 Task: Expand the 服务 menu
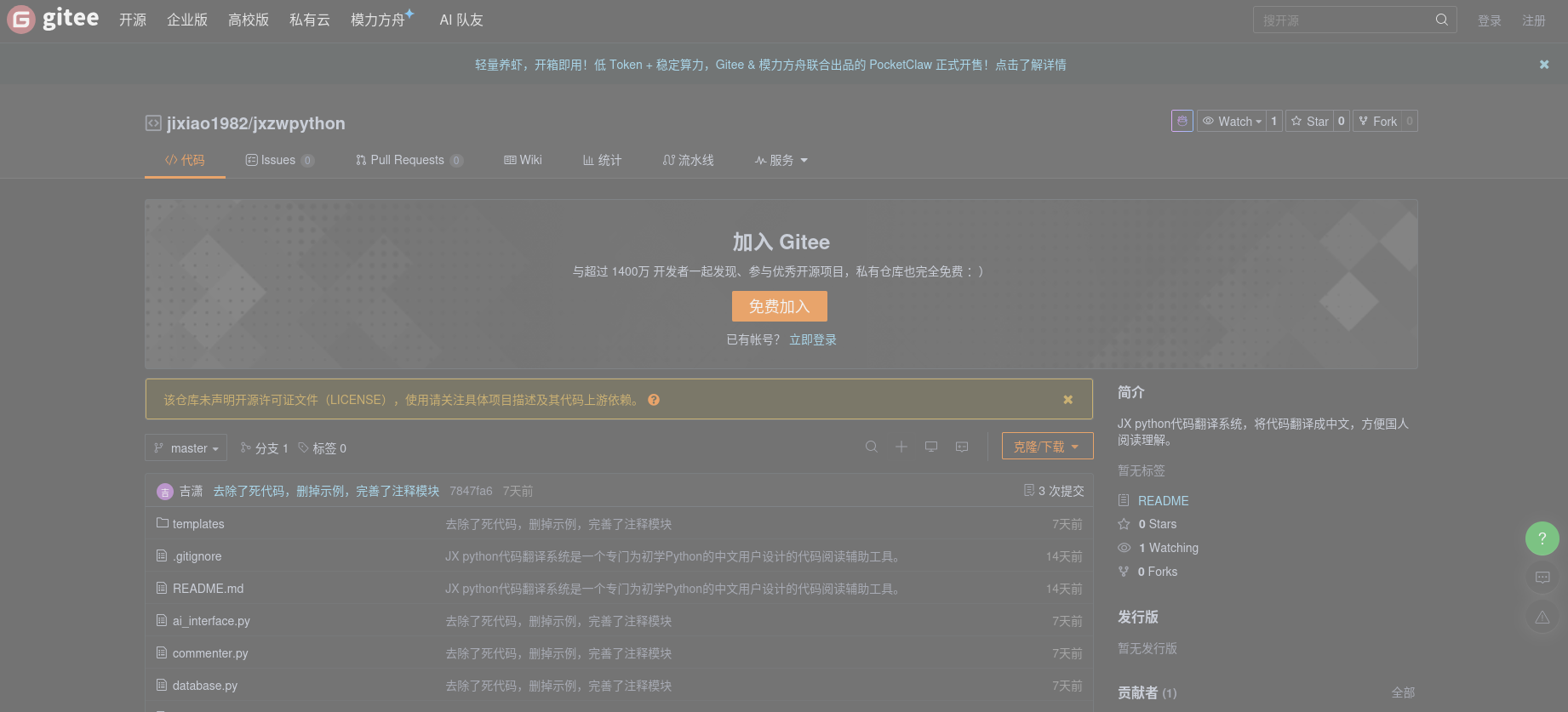pos(781,161)
